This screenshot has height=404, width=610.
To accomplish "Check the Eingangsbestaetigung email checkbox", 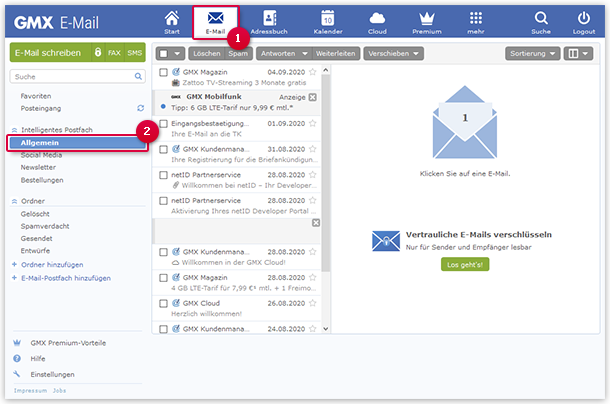I will click(x=163, y=124).
